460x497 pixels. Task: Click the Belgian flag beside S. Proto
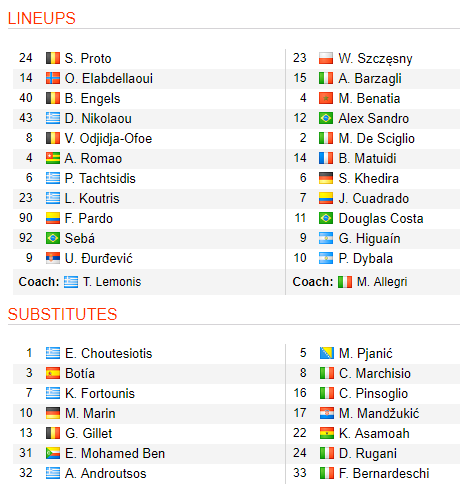point(53,58)
